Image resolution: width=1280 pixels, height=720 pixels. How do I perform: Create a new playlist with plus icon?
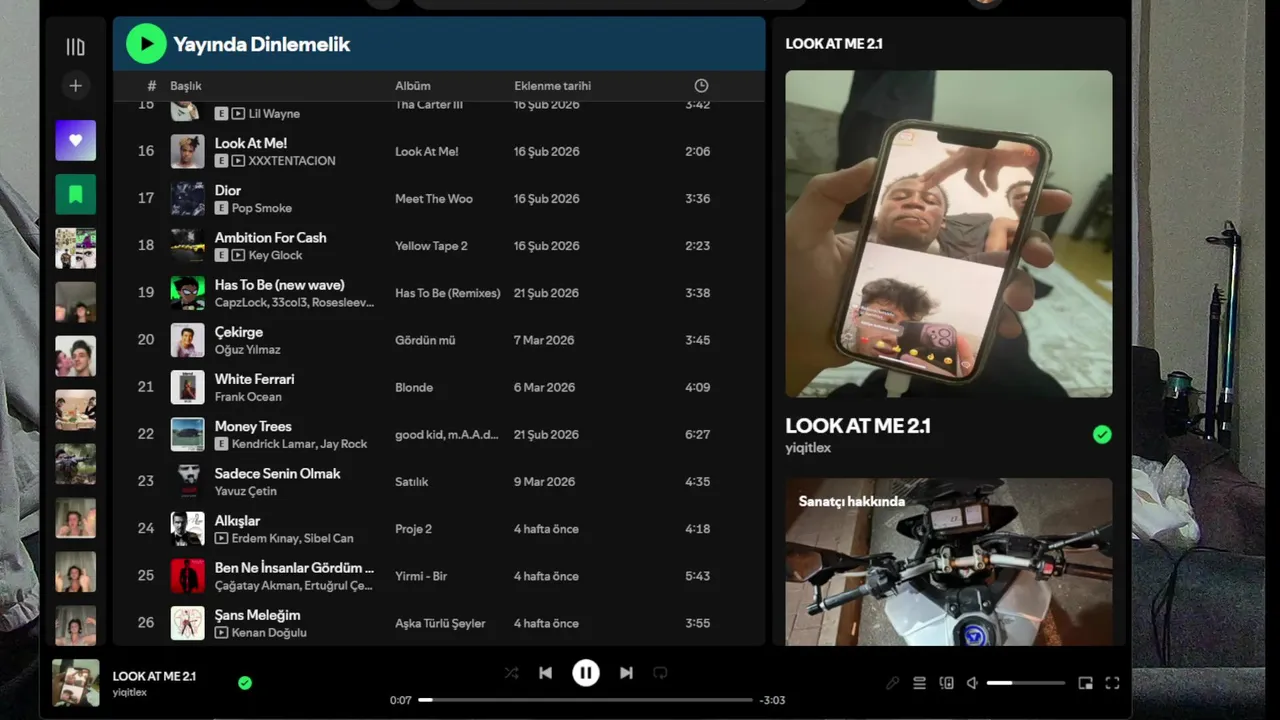tap(75, 85)
